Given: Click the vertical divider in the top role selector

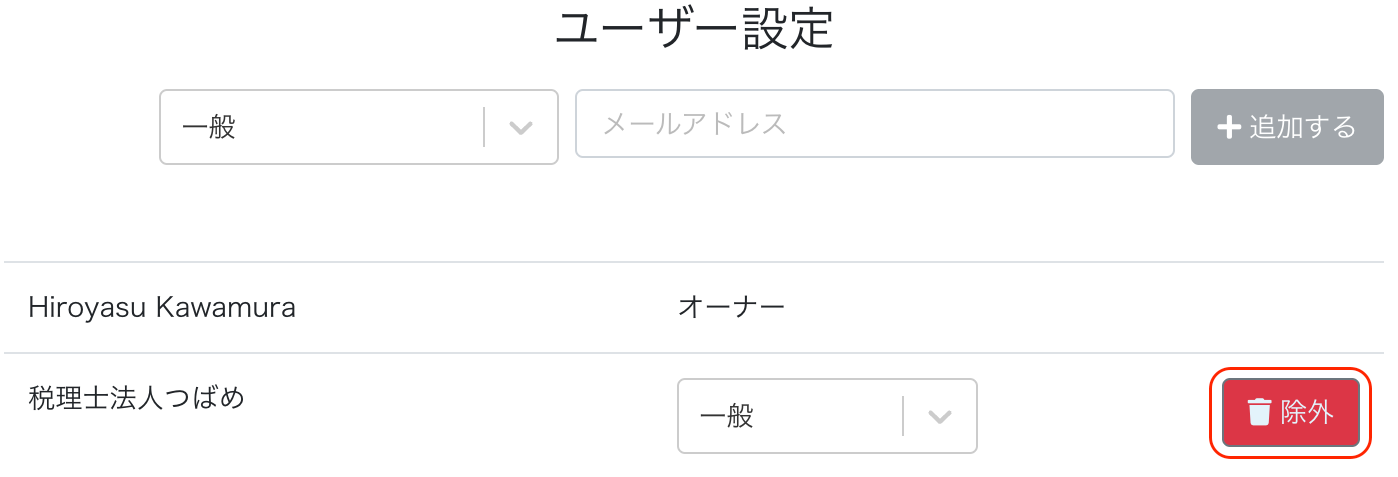Looking at the screenshot, I should click(485, 127).
